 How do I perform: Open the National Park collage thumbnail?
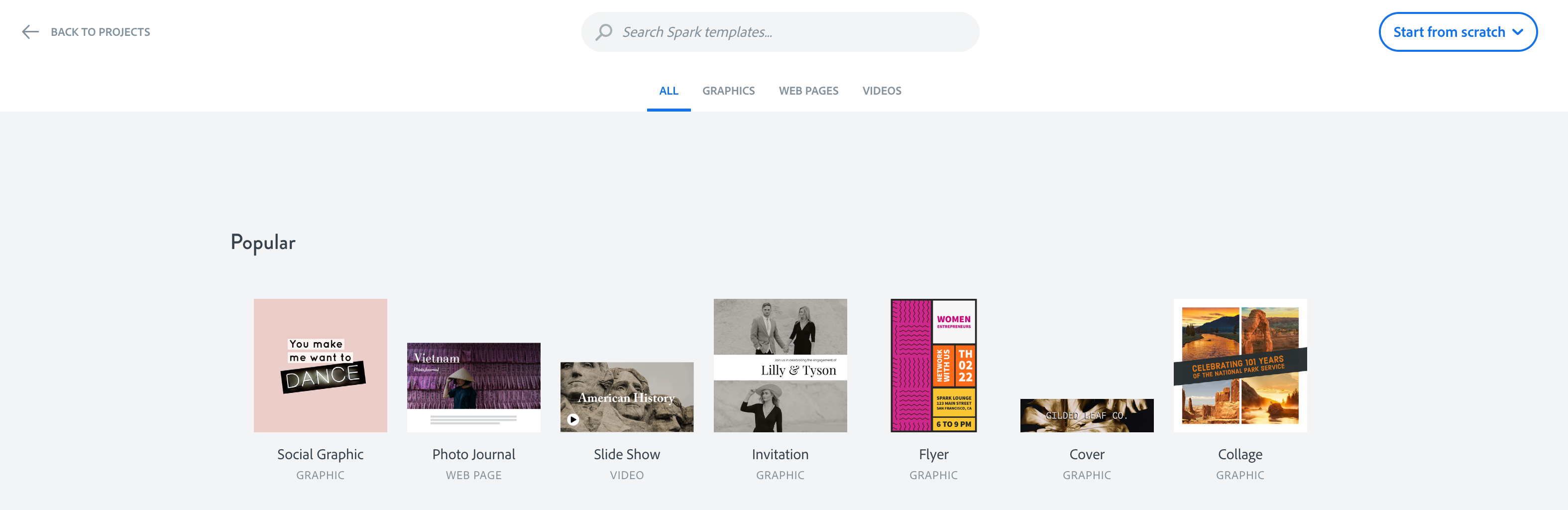[1240, 365]
